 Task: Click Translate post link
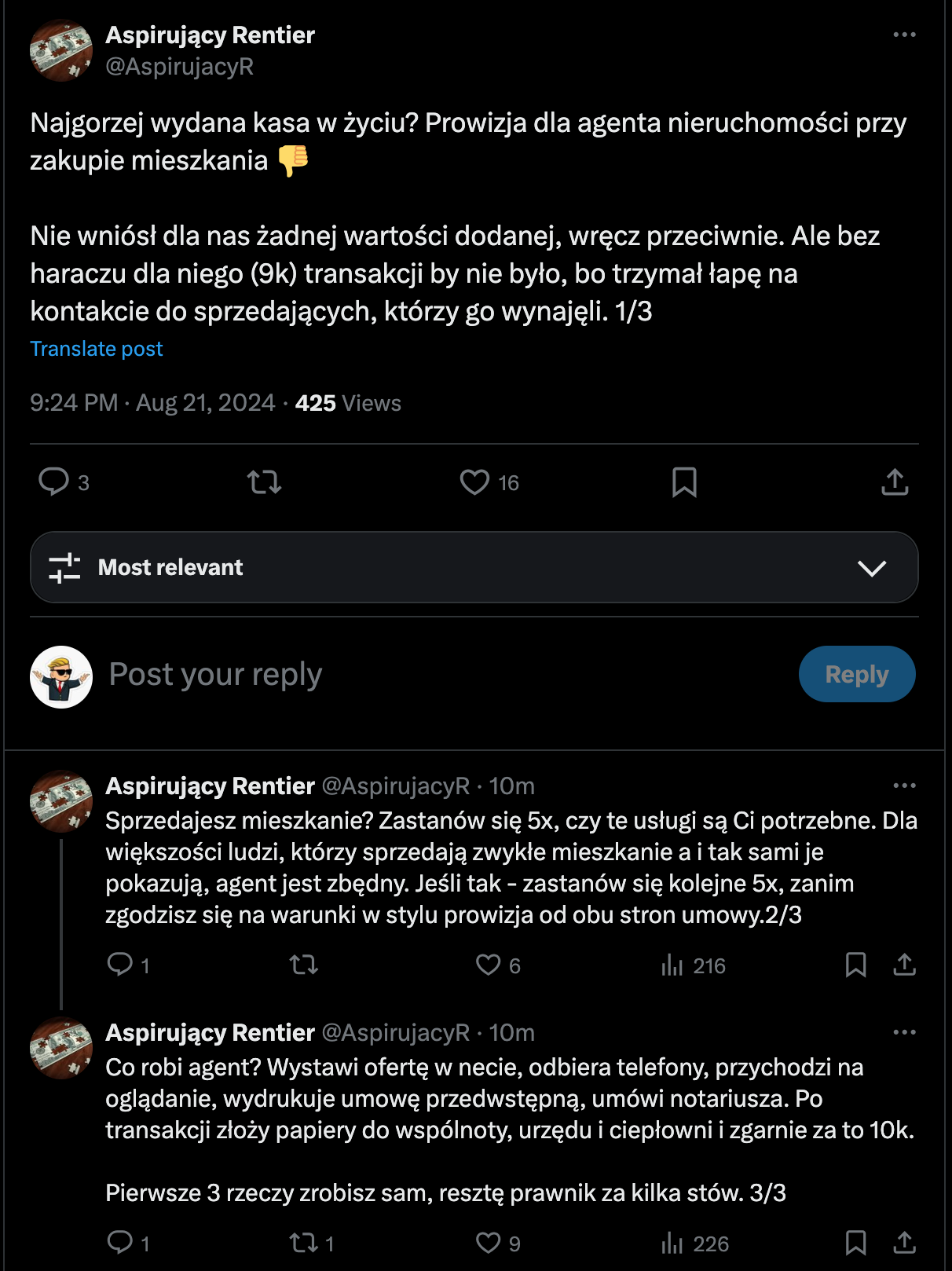click(x=97, y=349)
